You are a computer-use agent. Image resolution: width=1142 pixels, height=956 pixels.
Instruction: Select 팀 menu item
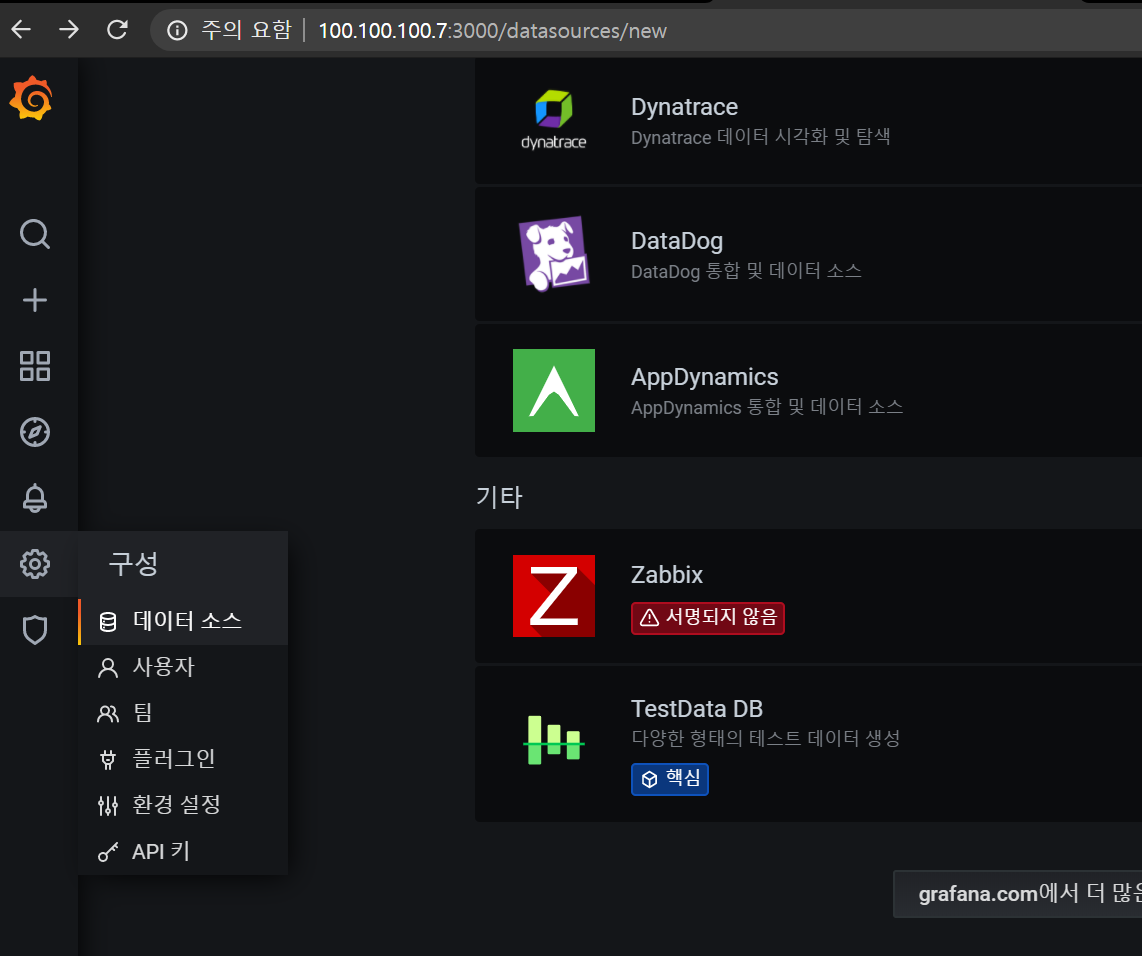[x=184, y=713]
